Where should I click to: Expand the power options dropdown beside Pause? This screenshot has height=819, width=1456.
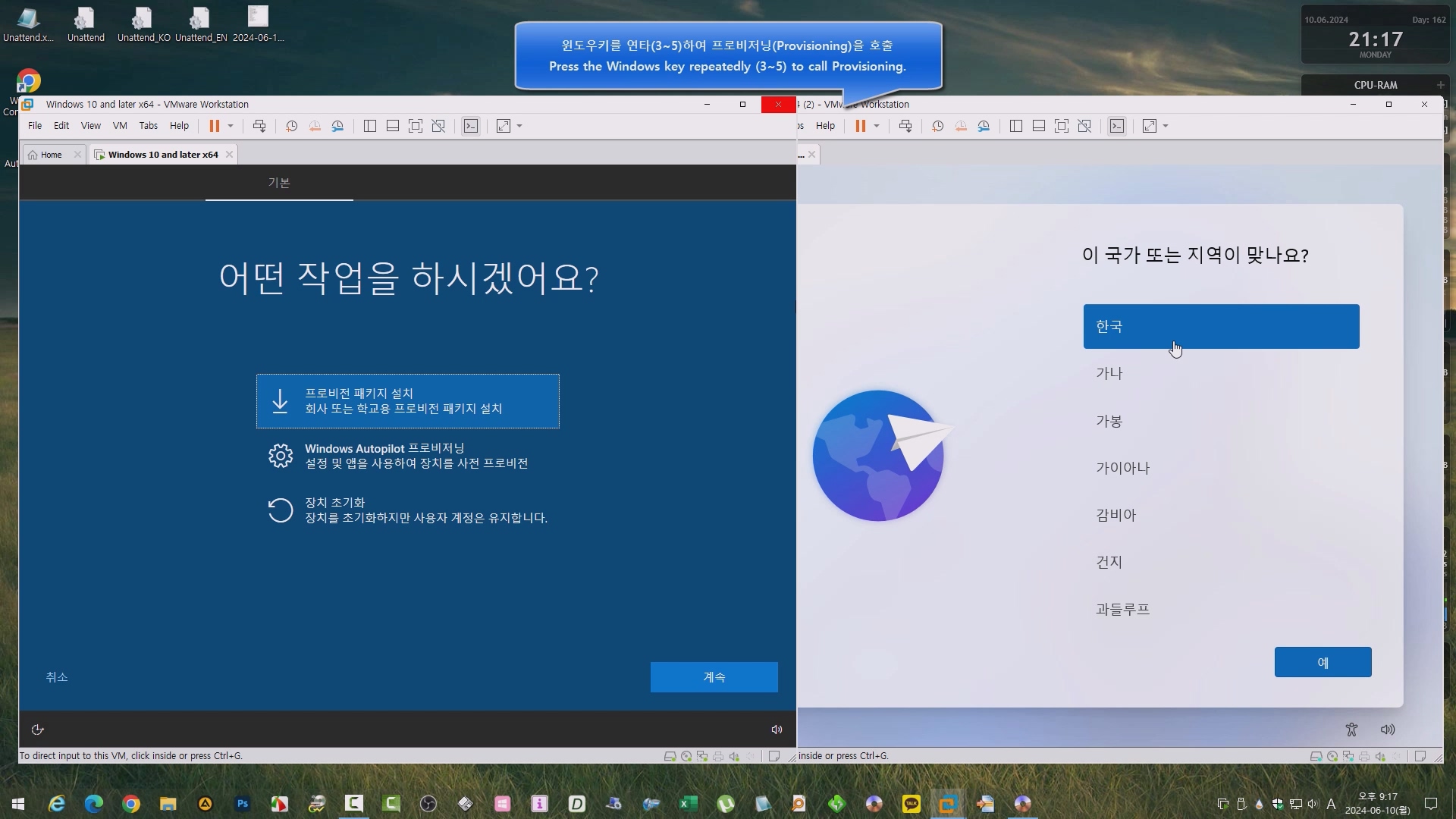231,126
